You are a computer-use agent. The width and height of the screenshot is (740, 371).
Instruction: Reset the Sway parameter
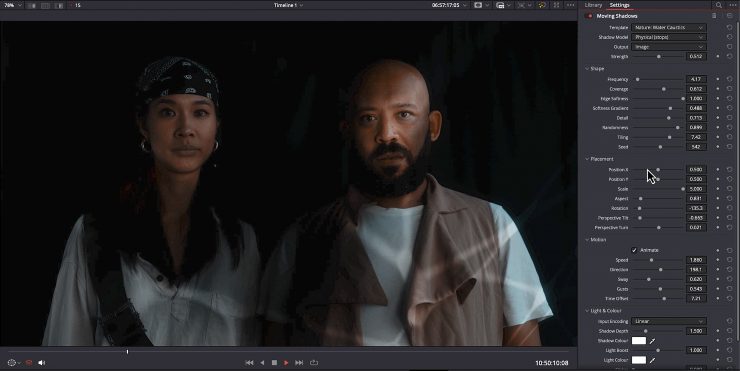[730, 279]
